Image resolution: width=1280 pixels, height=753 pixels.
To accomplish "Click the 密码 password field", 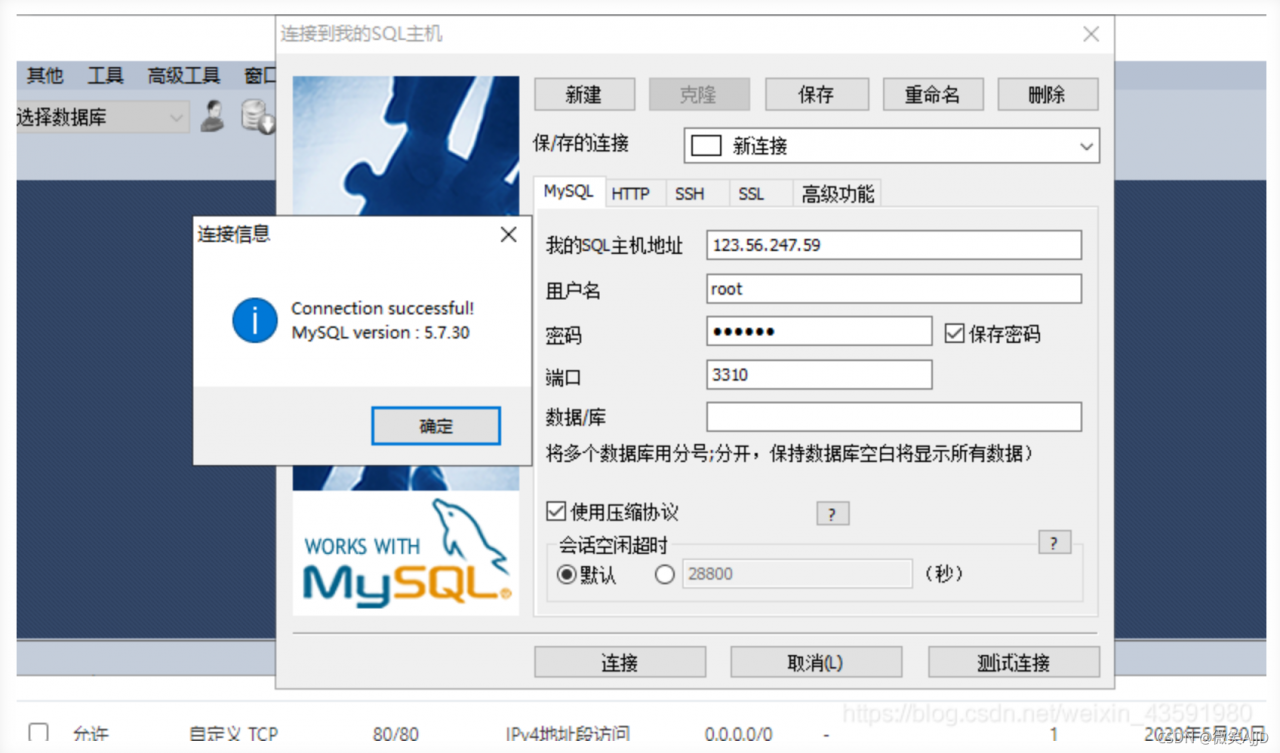I will [819, 332].
